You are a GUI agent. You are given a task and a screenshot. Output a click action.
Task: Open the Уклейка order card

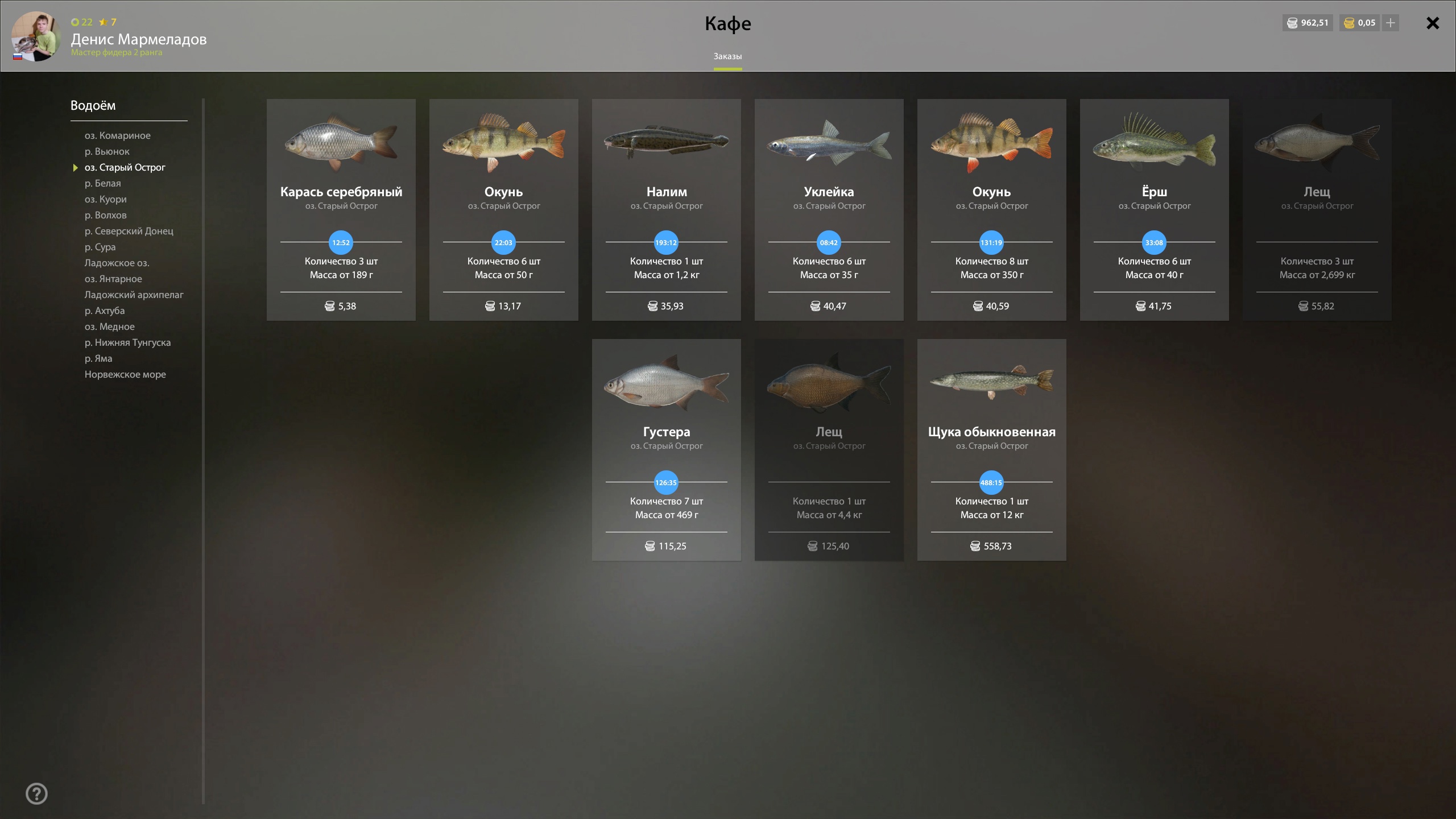[x=829, y=210]
